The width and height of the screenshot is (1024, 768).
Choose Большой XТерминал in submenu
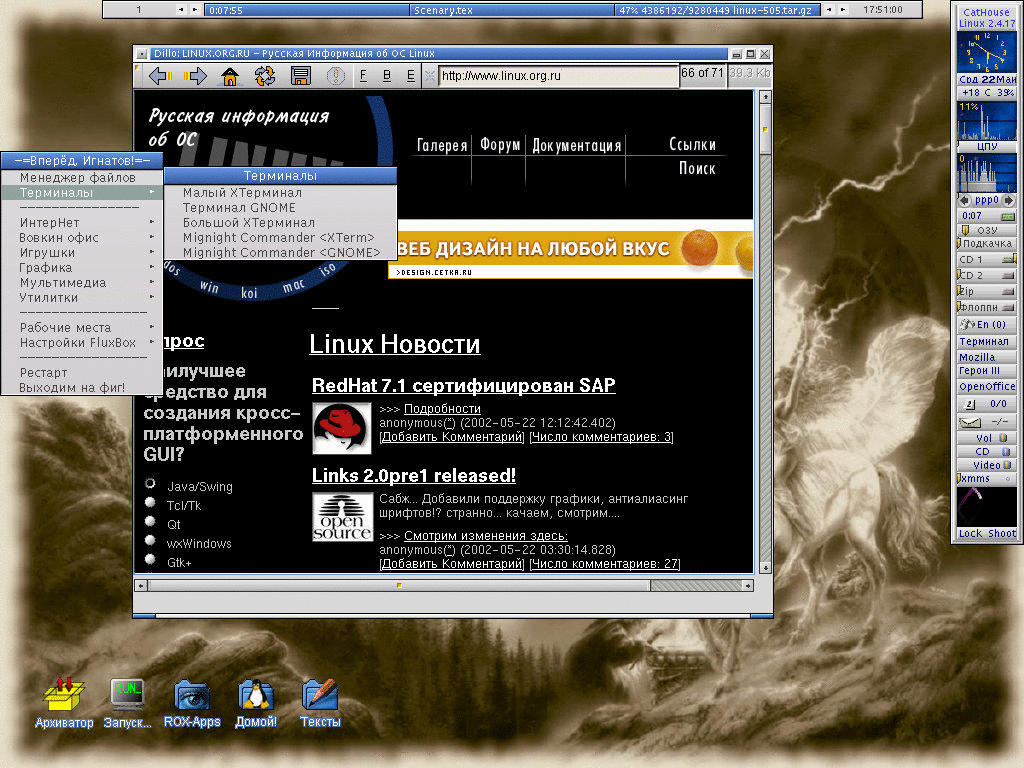pyautogui.click(x=280, y=223)
